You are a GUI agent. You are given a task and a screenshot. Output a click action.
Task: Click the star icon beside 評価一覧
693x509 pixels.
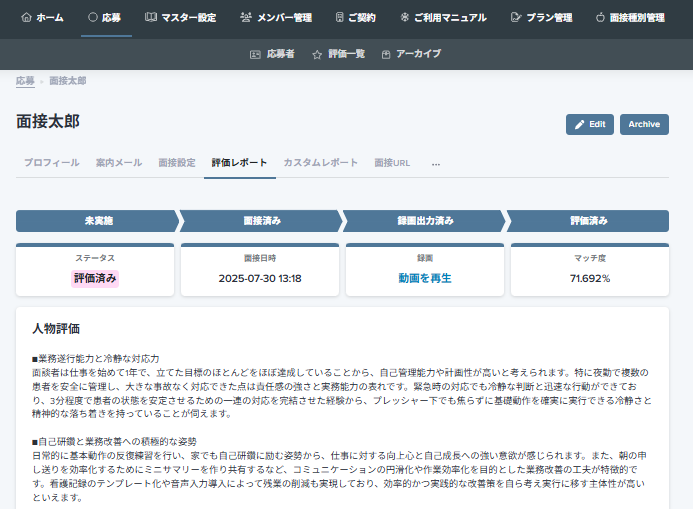[x=317, y=54]
